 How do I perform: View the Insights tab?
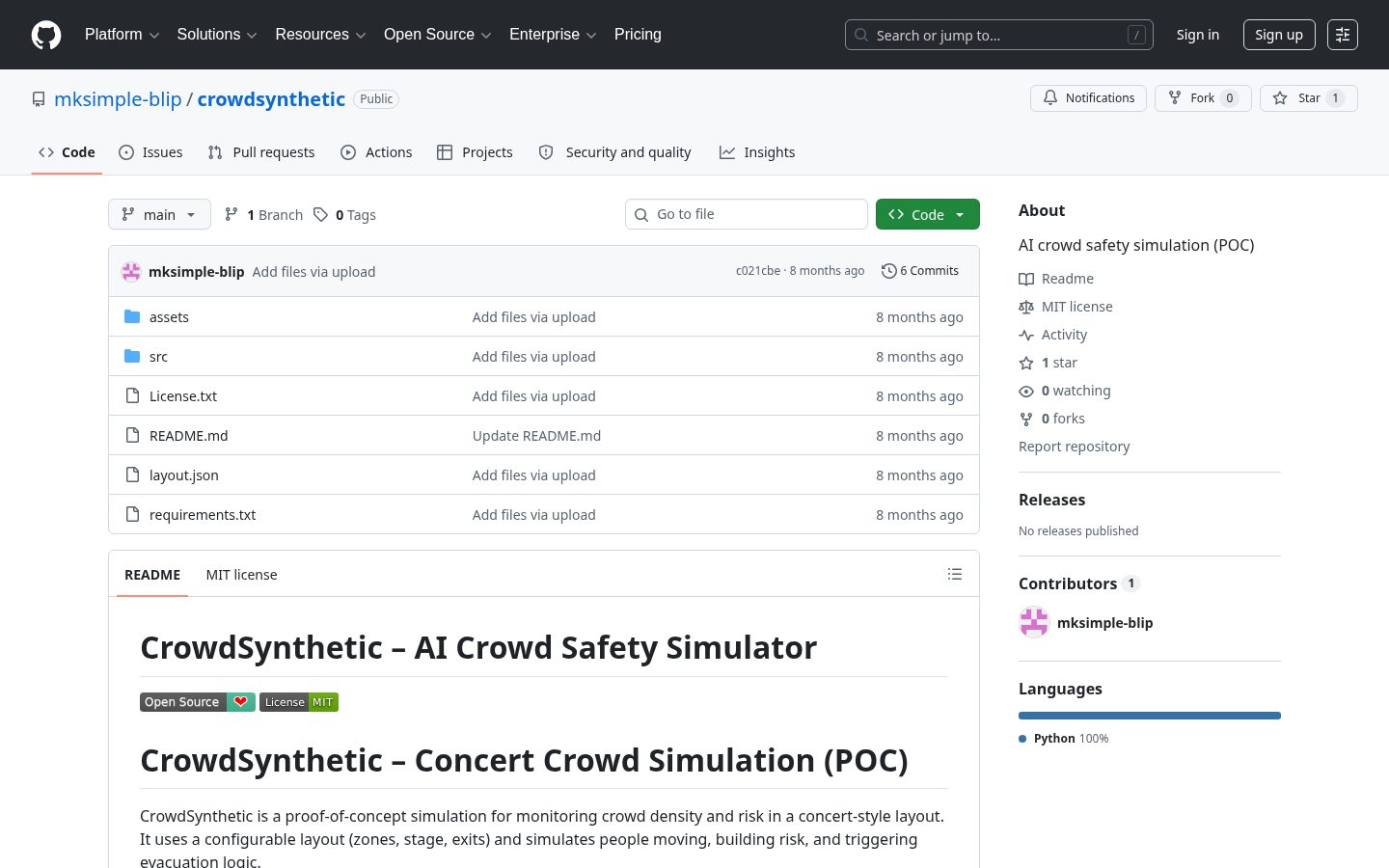(x=757, y=152)
